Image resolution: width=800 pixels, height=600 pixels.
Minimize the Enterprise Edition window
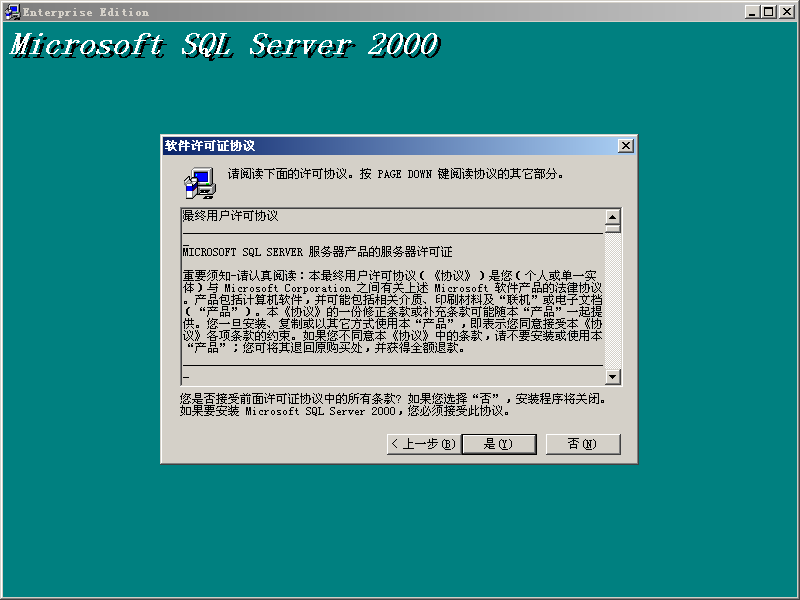pos(752,12)
